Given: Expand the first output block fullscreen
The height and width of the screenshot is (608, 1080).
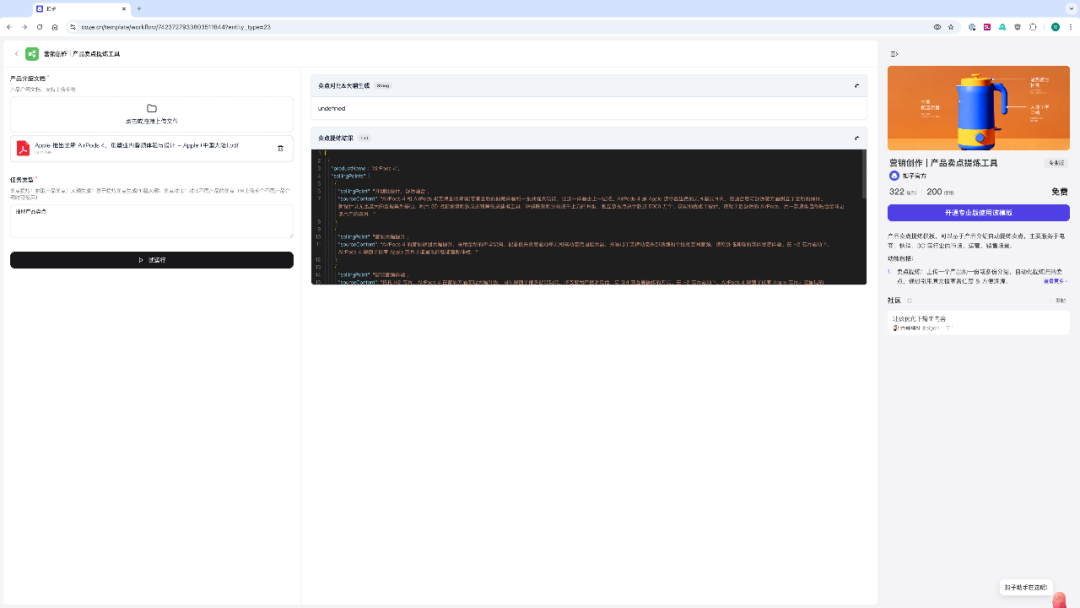Looking at the screenshot, I should (857, 86).
